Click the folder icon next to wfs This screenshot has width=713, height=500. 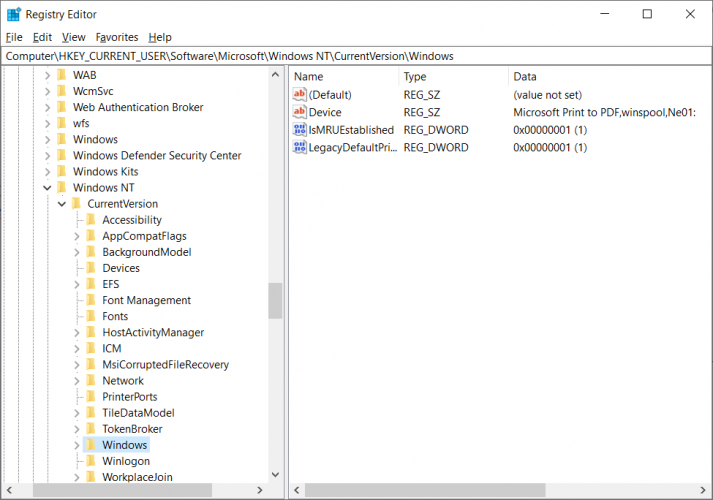coord(62,123)
